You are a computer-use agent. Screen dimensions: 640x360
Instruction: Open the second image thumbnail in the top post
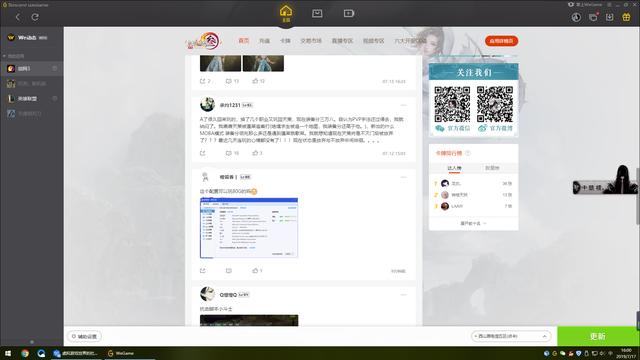tap(263, 64)
